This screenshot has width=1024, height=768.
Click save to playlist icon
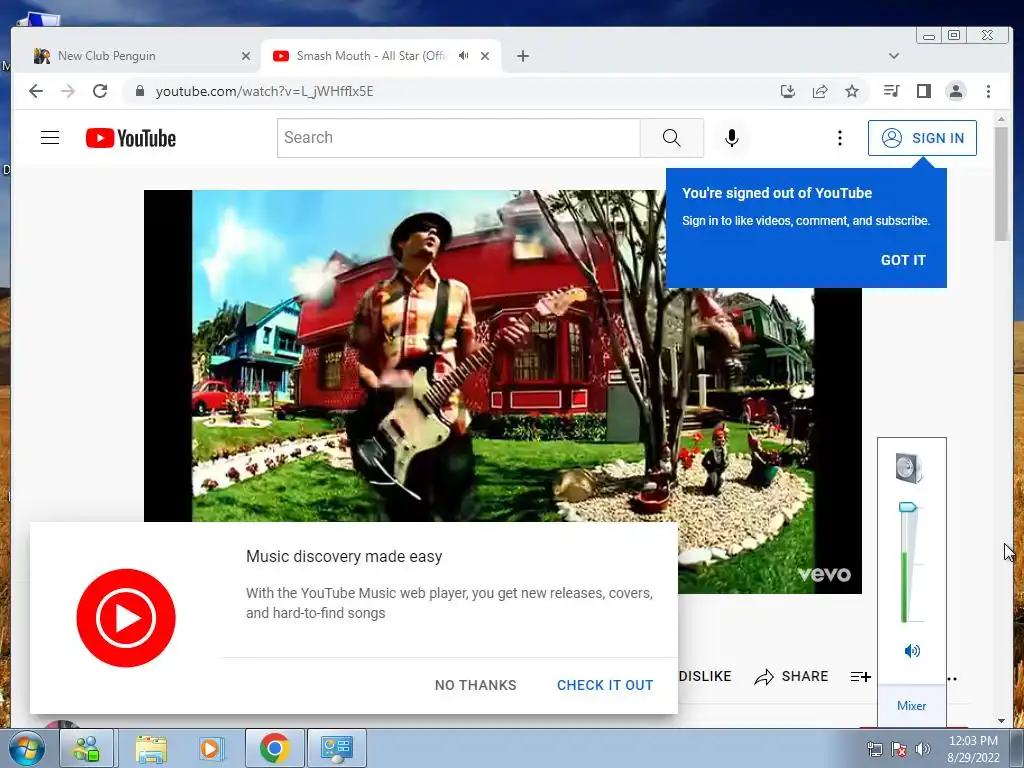pos(861,677)
